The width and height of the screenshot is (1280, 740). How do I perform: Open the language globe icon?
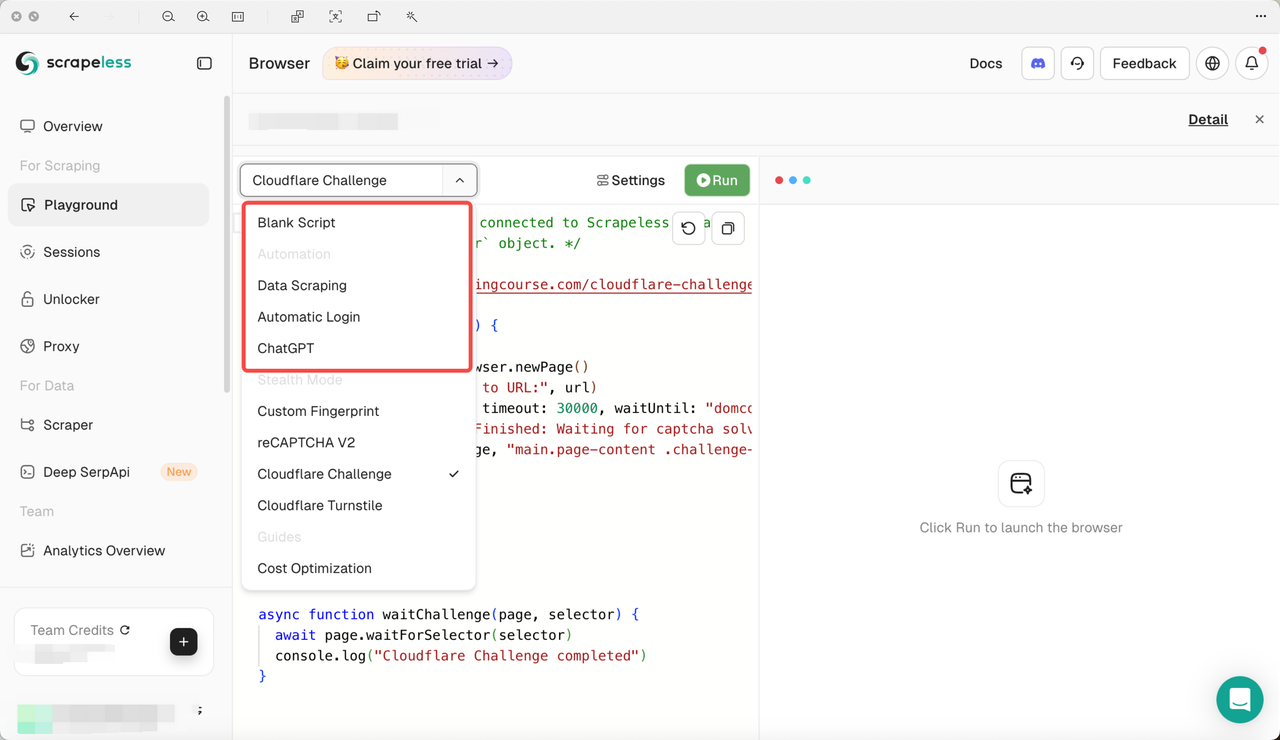coord(1212,63)
